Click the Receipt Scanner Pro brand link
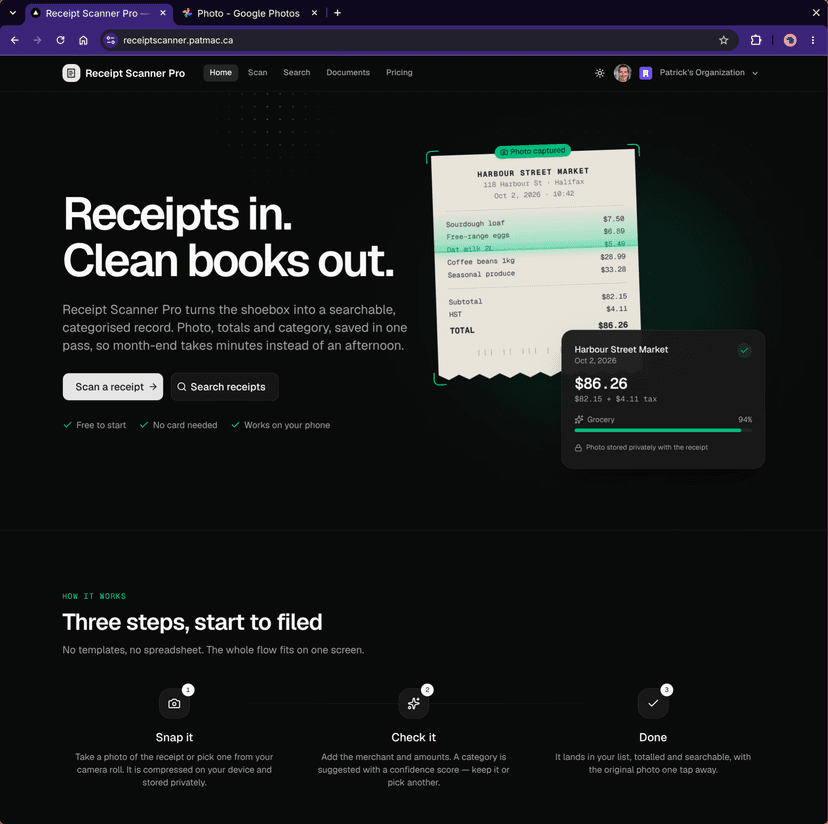 [124, 73]
